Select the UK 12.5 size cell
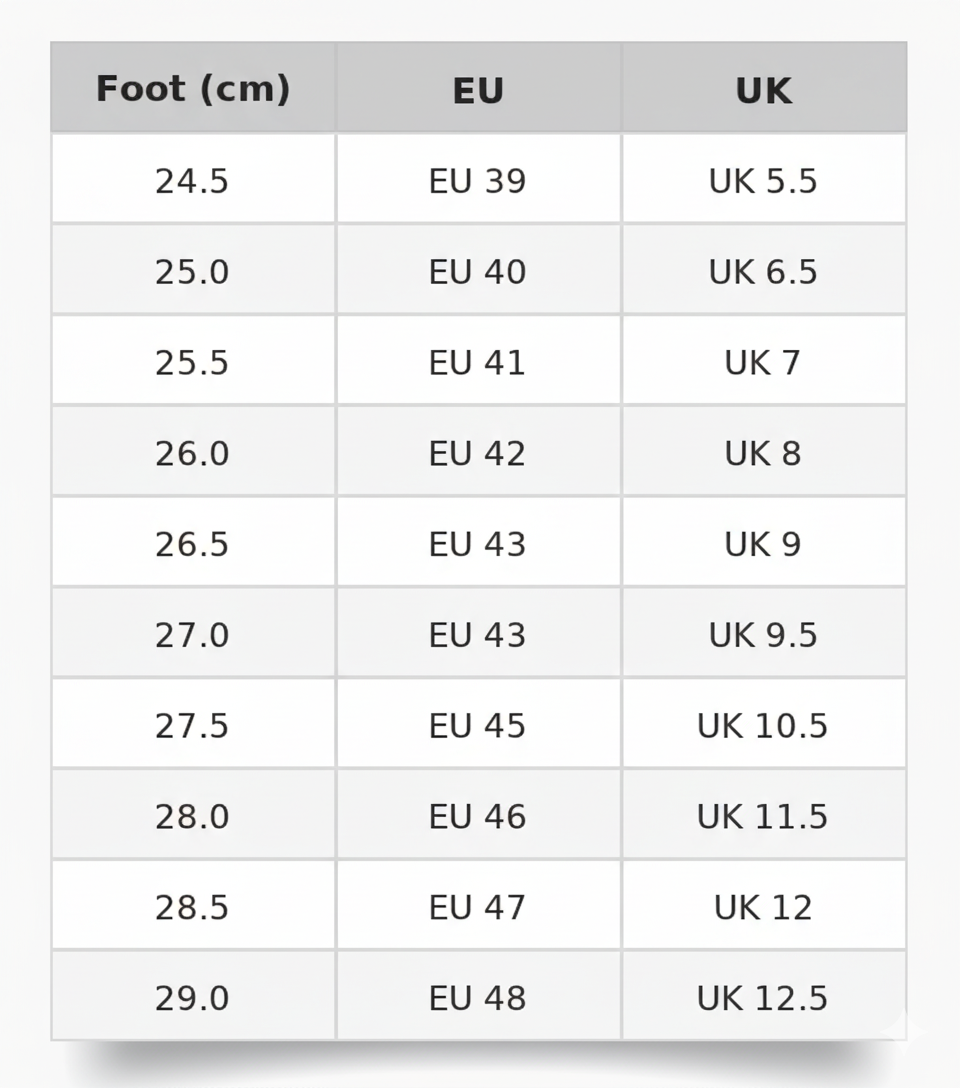The height and width of the screenshot is (1088, 960). tap(763, 998)
